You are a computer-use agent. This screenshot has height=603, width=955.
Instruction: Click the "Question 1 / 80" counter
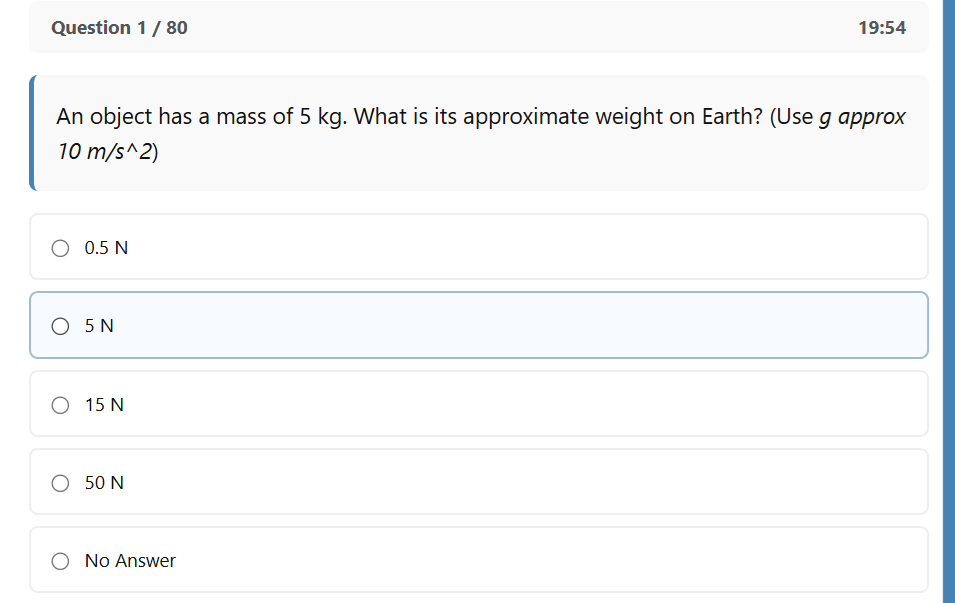[119, 28]
